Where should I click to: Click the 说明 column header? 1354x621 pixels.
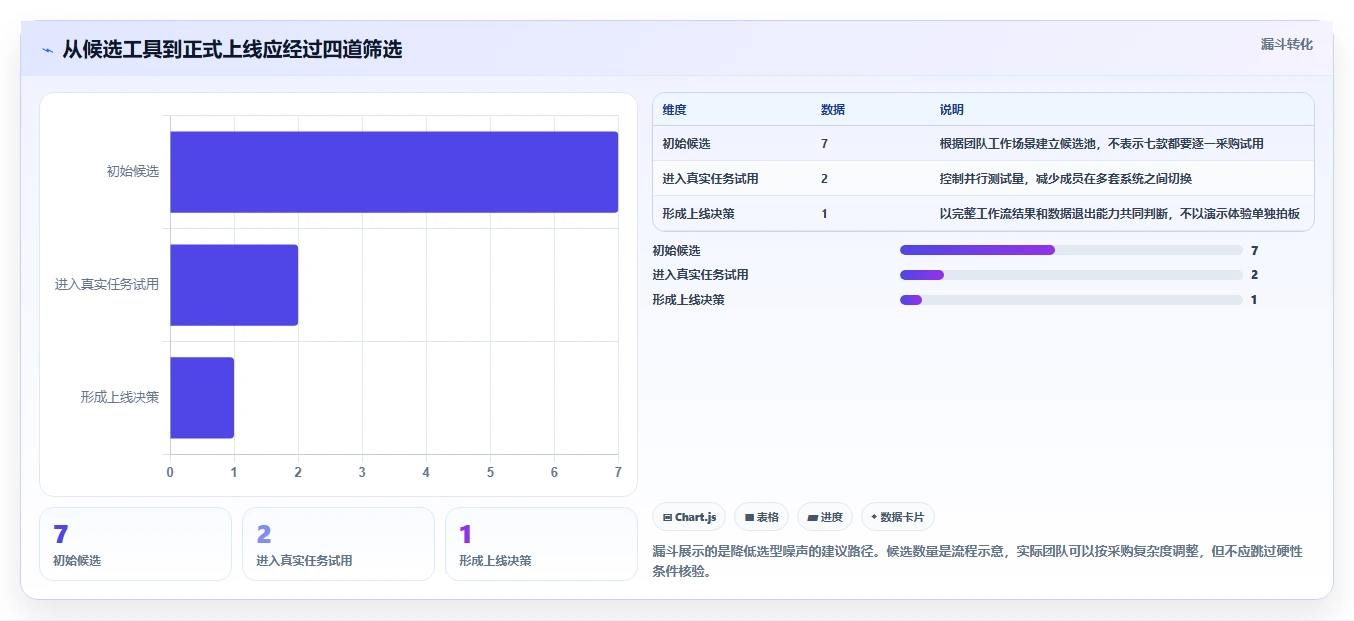[x=952, y=110]
